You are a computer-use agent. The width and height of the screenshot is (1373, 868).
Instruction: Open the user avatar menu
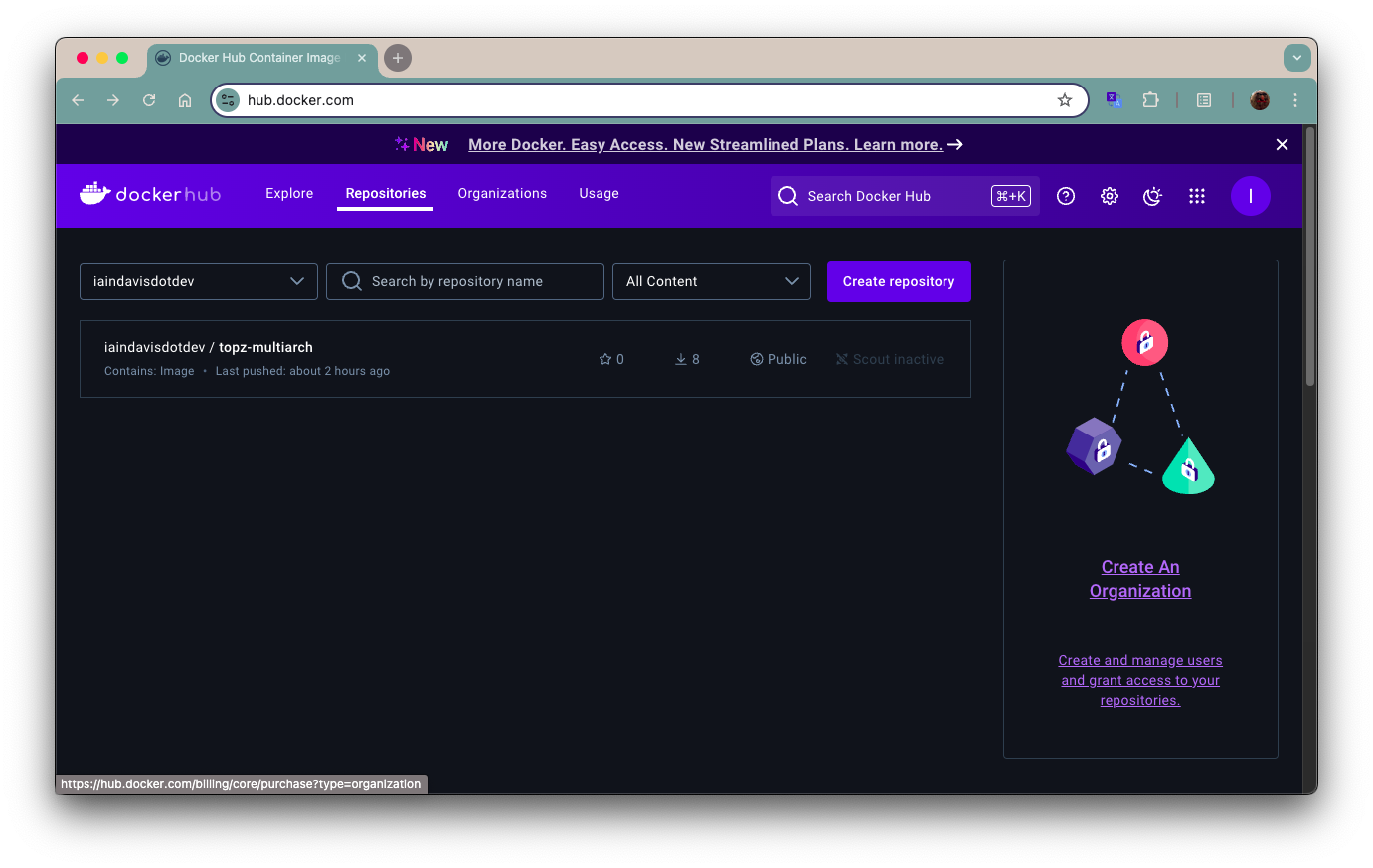(x=1251, y=196)
